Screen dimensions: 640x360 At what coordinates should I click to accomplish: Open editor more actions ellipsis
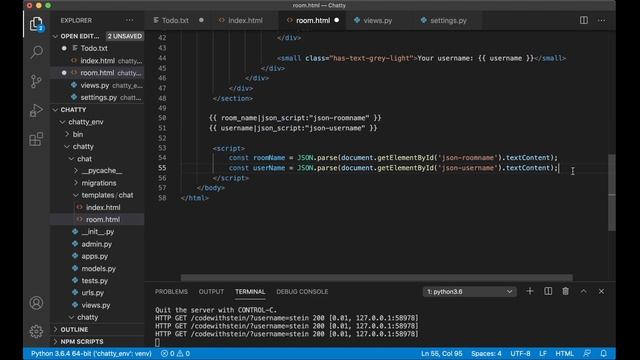click(602, 20)
